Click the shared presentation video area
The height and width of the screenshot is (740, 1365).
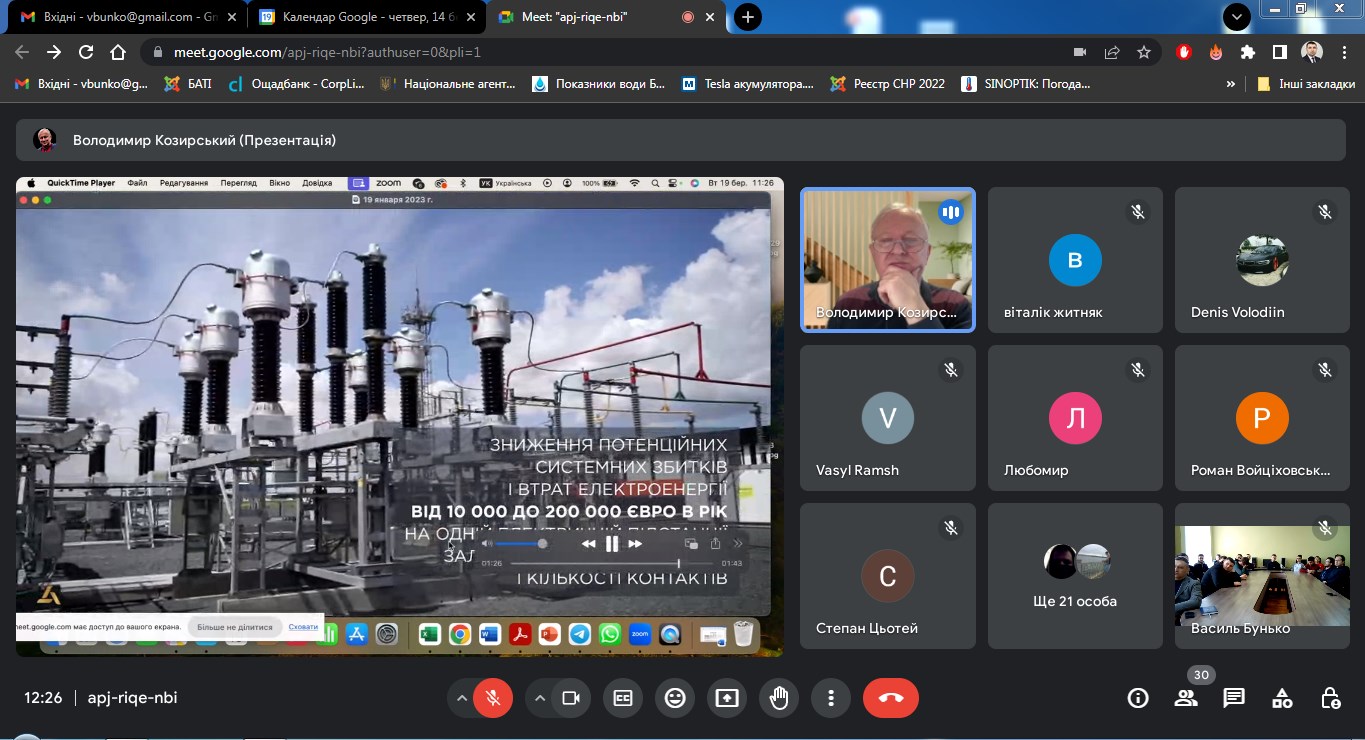click(x=399, y=417)
